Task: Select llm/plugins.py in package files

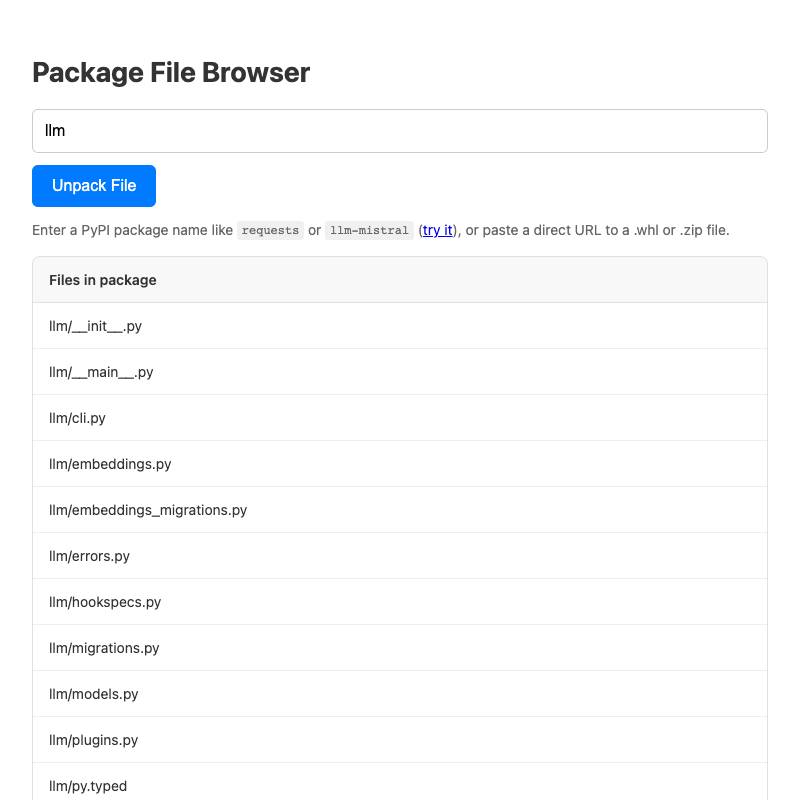Action: (93, 740)
